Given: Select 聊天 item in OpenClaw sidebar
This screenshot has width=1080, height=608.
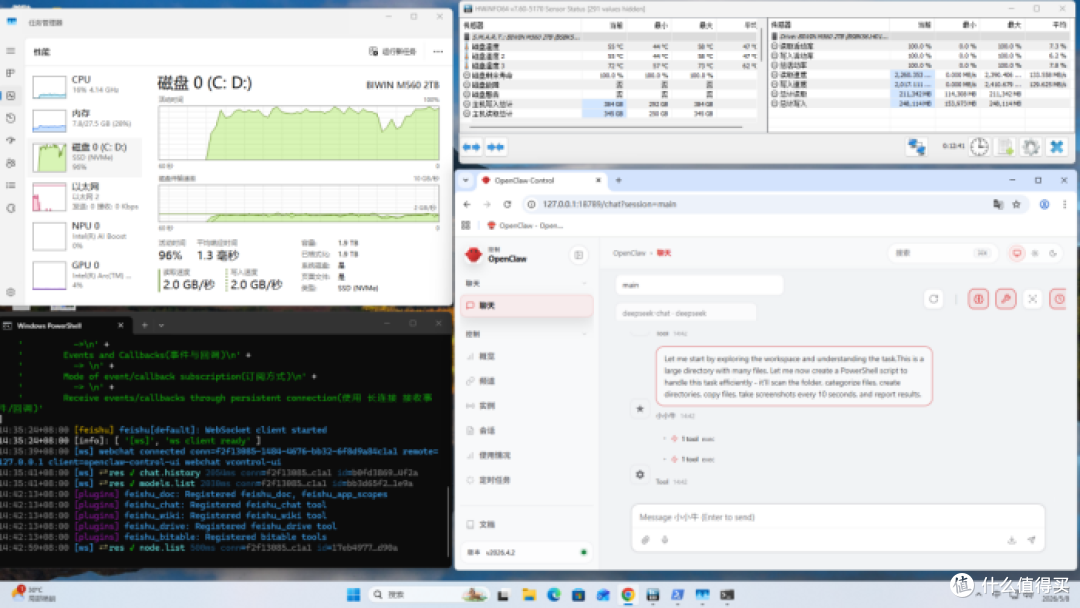Looking at the screenshot, I should [527, 306].
